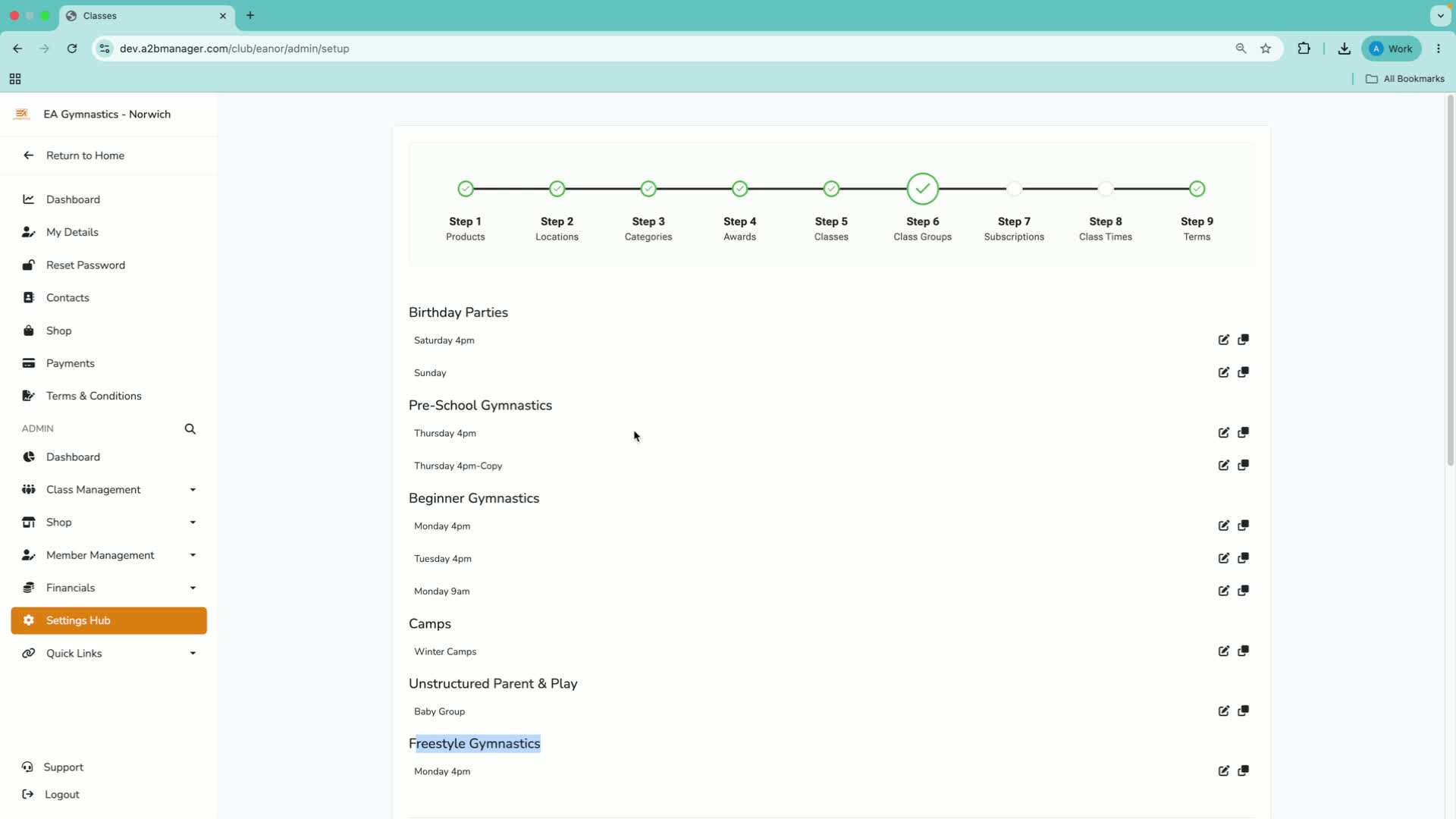Edit the Sunday birthday party group

click(x=1223, y=372)
